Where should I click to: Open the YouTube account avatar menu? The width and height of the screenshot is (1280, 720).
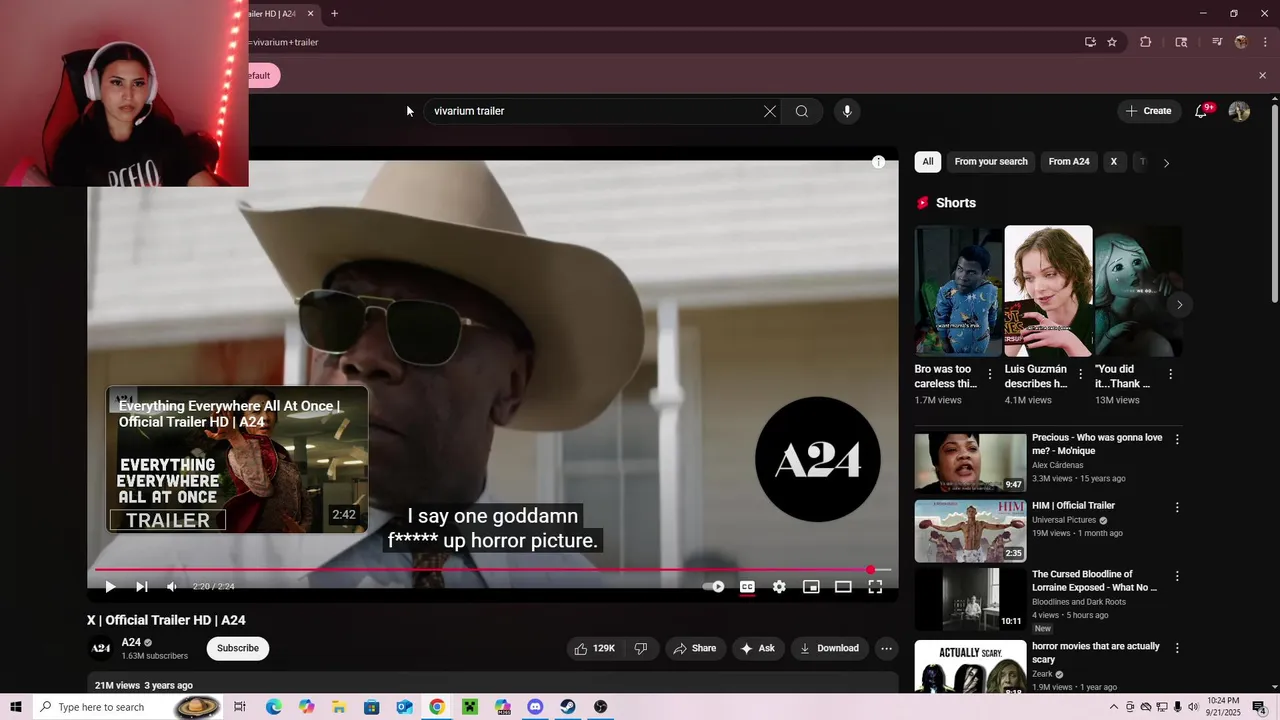pyautogui.click(x=1239, y=111)
